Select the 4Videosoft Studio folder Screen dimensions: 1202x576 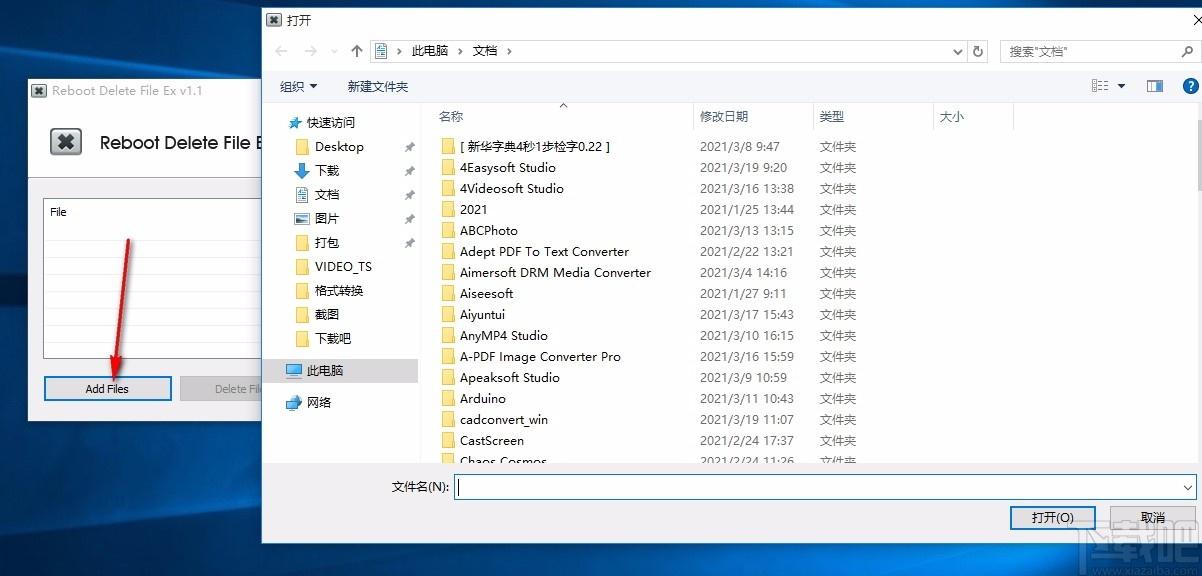click(512, 188)
